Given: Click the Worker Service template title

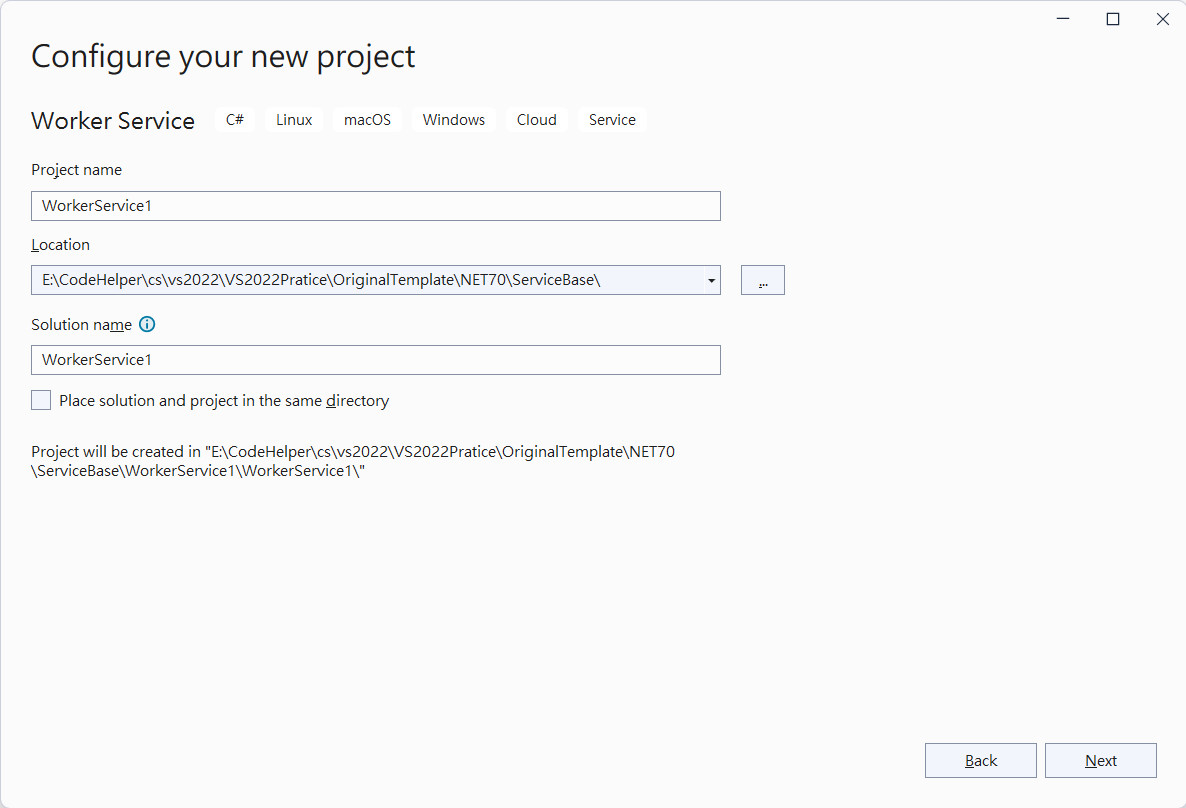Looking at the screenshot, I should point(113,121).
